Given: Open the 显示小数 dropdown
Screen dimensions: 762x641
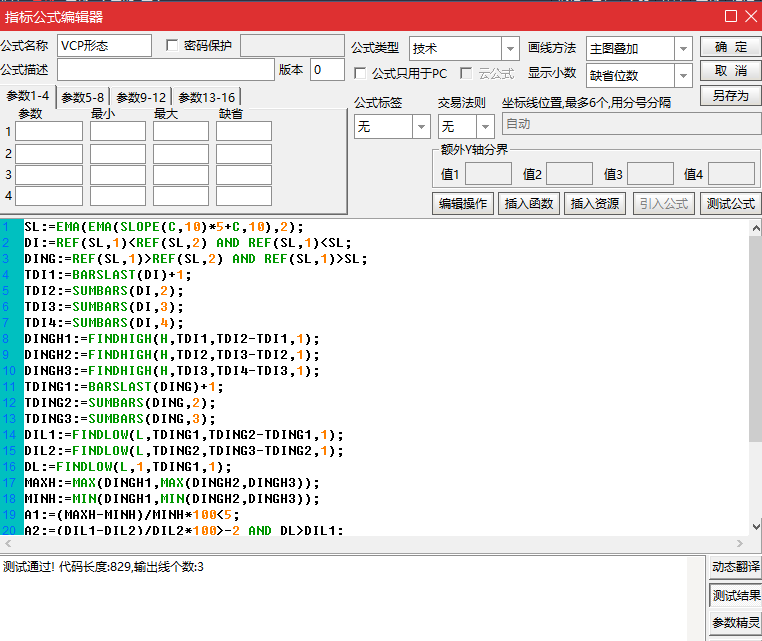Looking at the screenshot, I should [683, 75].
